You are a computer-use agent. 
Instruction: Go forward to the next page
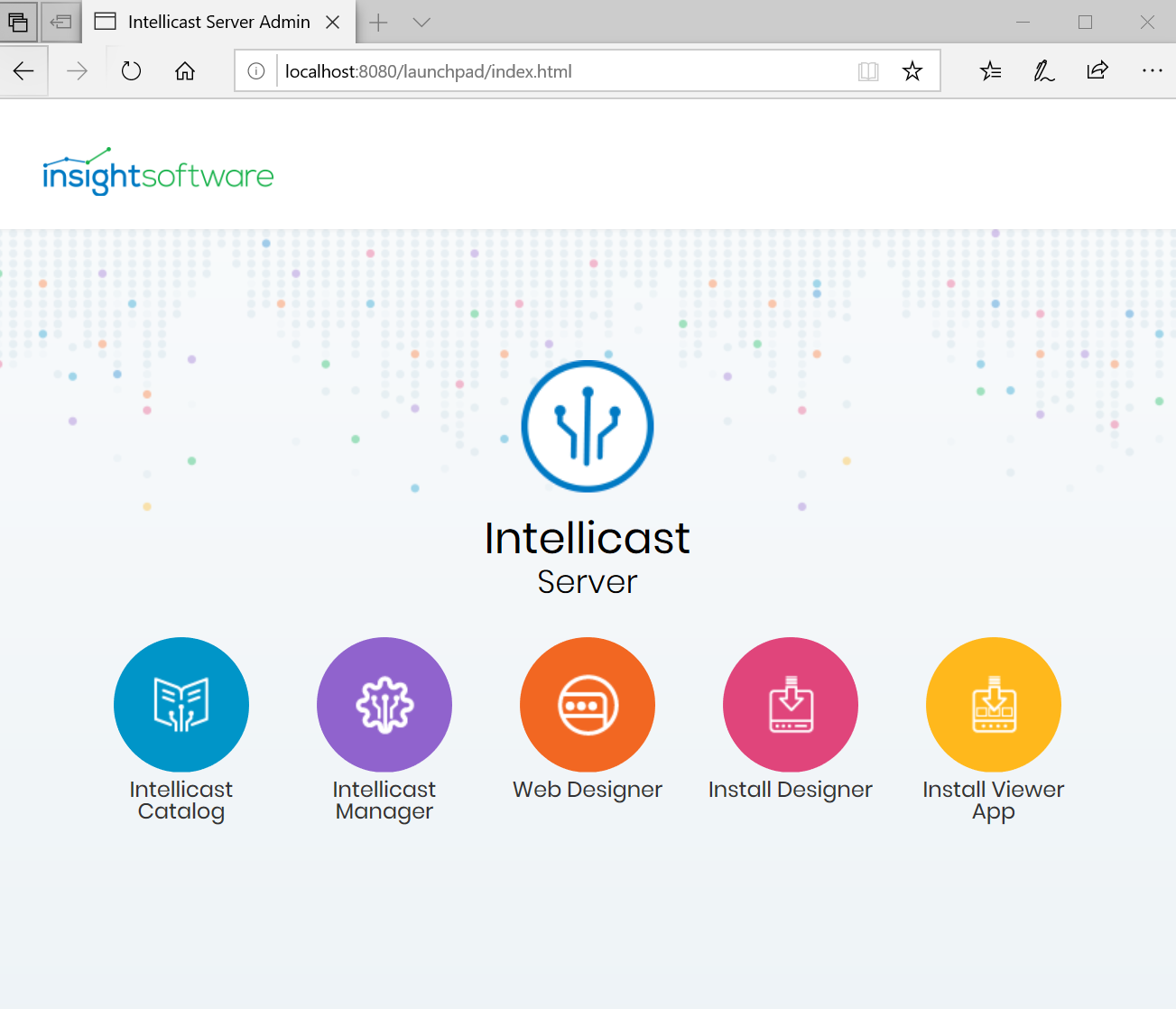click(x=78, y=71)
